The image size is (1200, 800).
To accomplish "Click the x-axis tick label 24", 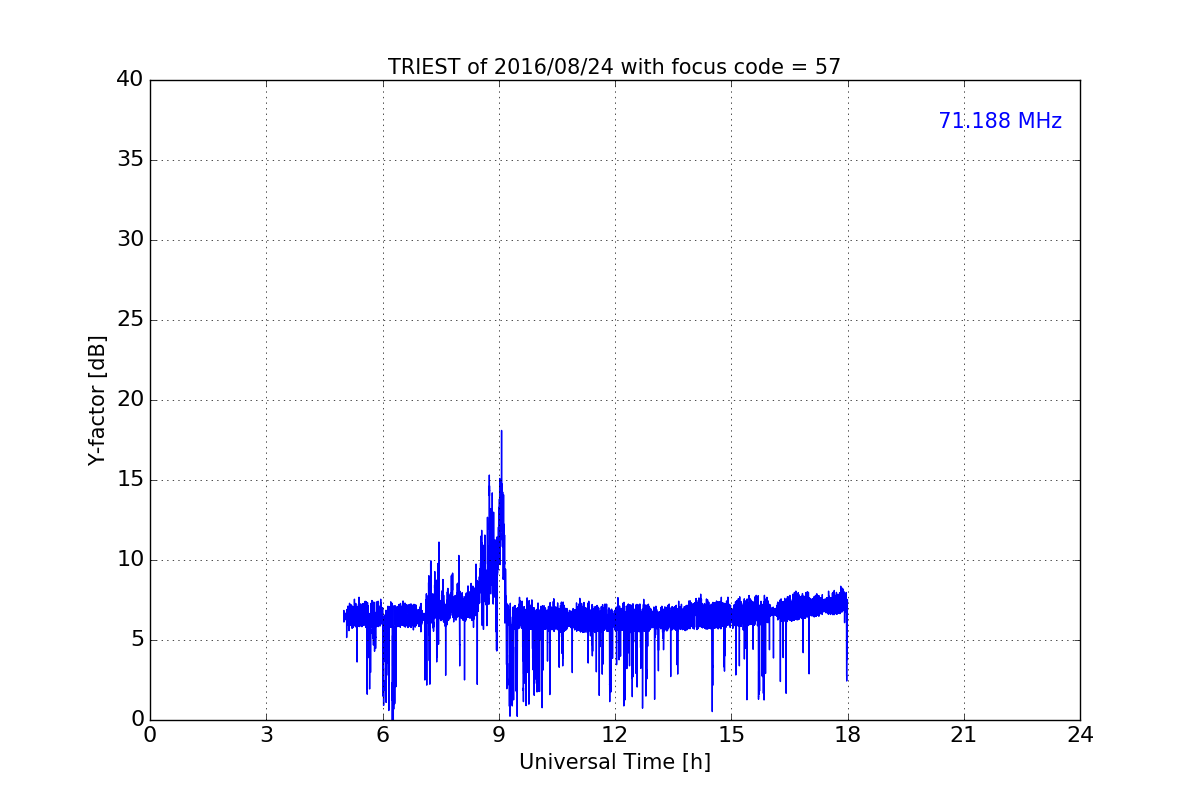I will tap(1080, 735).
